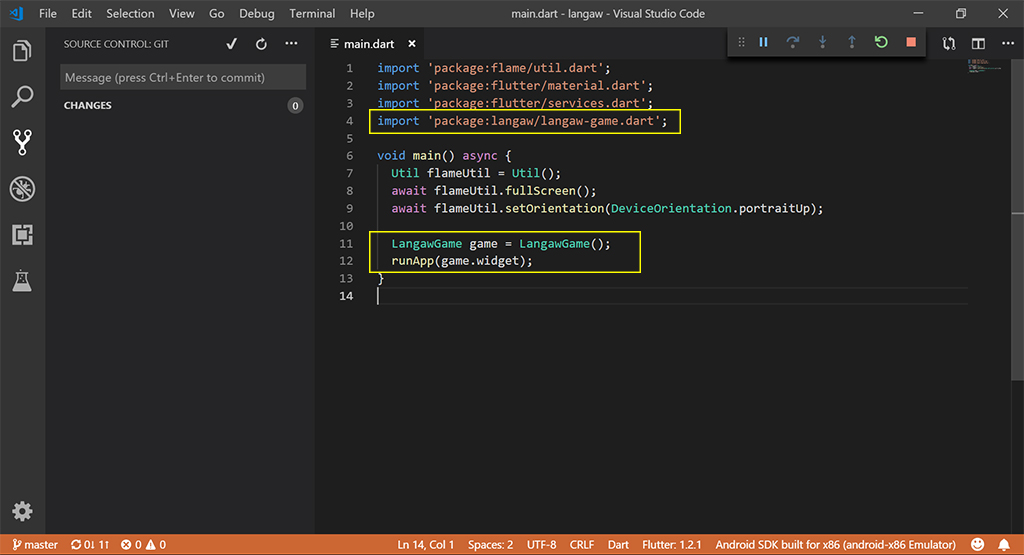Click the commit message input field

coord(183,78)
